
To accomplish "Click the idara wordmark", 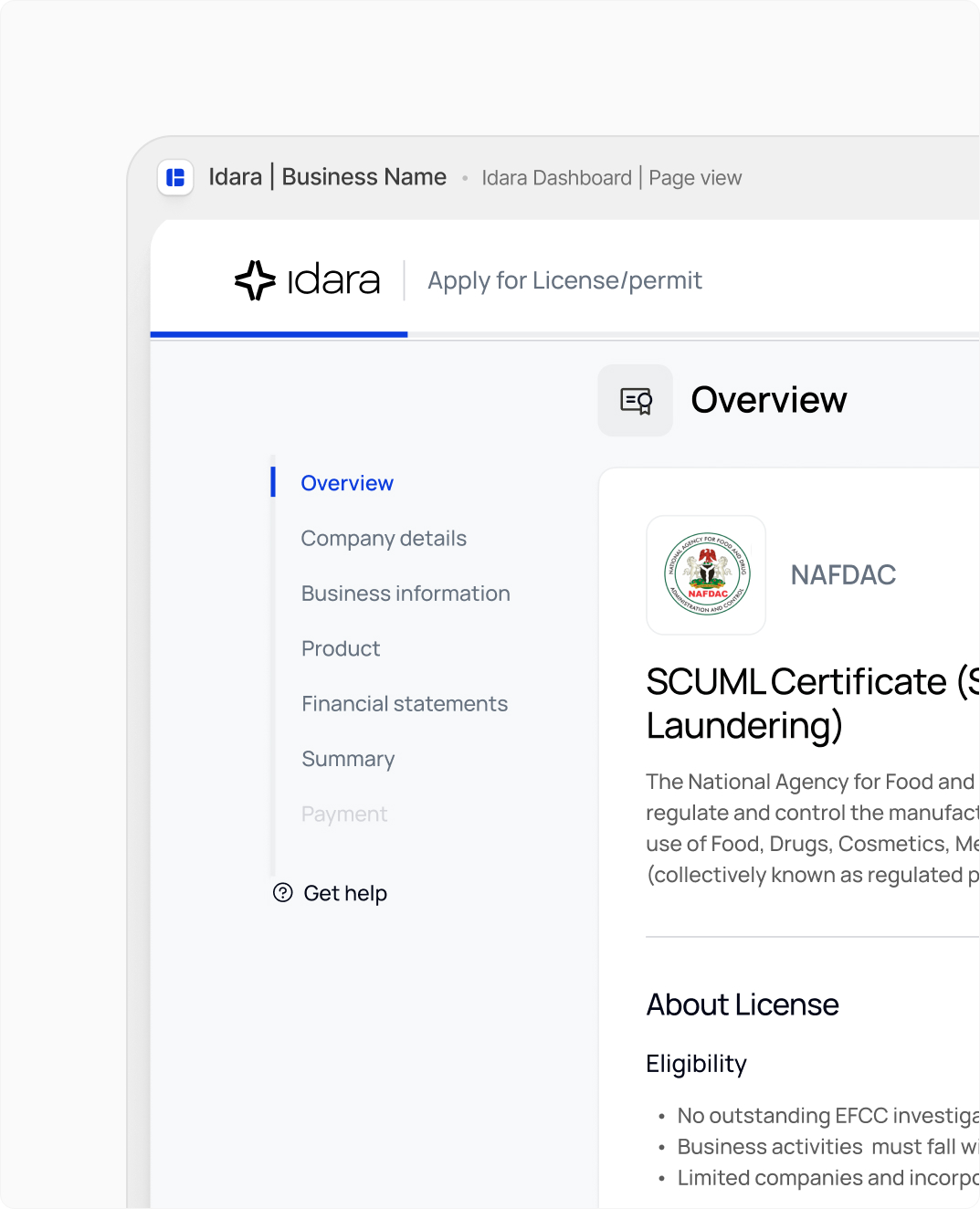I will (333, 280).
